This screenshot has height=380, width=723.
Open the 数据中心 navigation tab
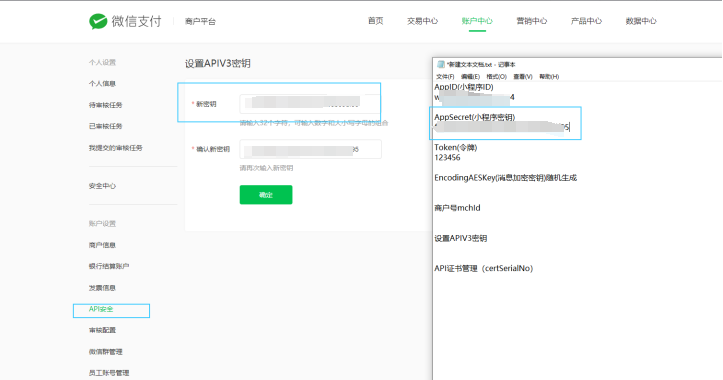click(x=641, y=21)
